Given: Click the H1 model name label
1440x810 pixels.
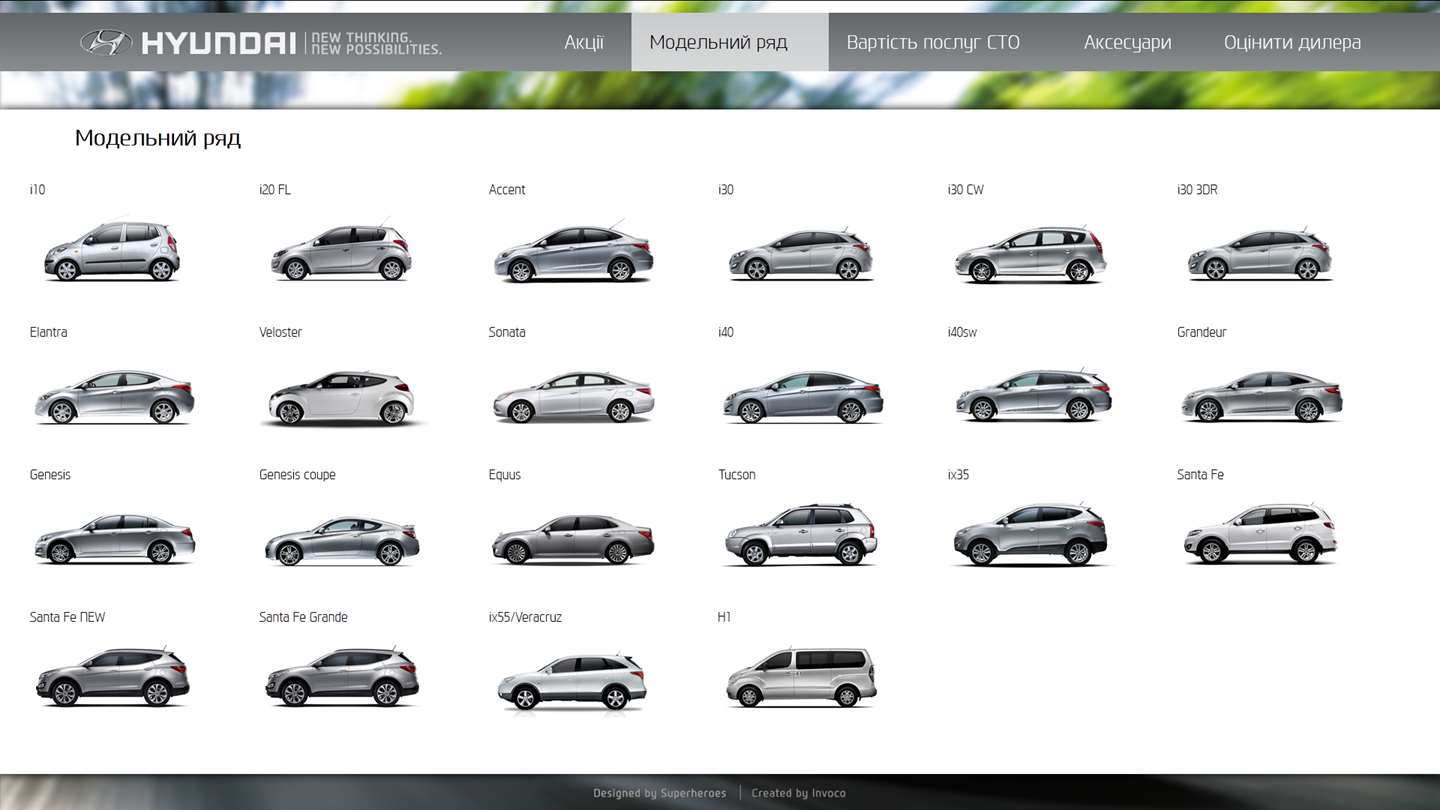Looking at the screenshot, I should click(724, 617).
